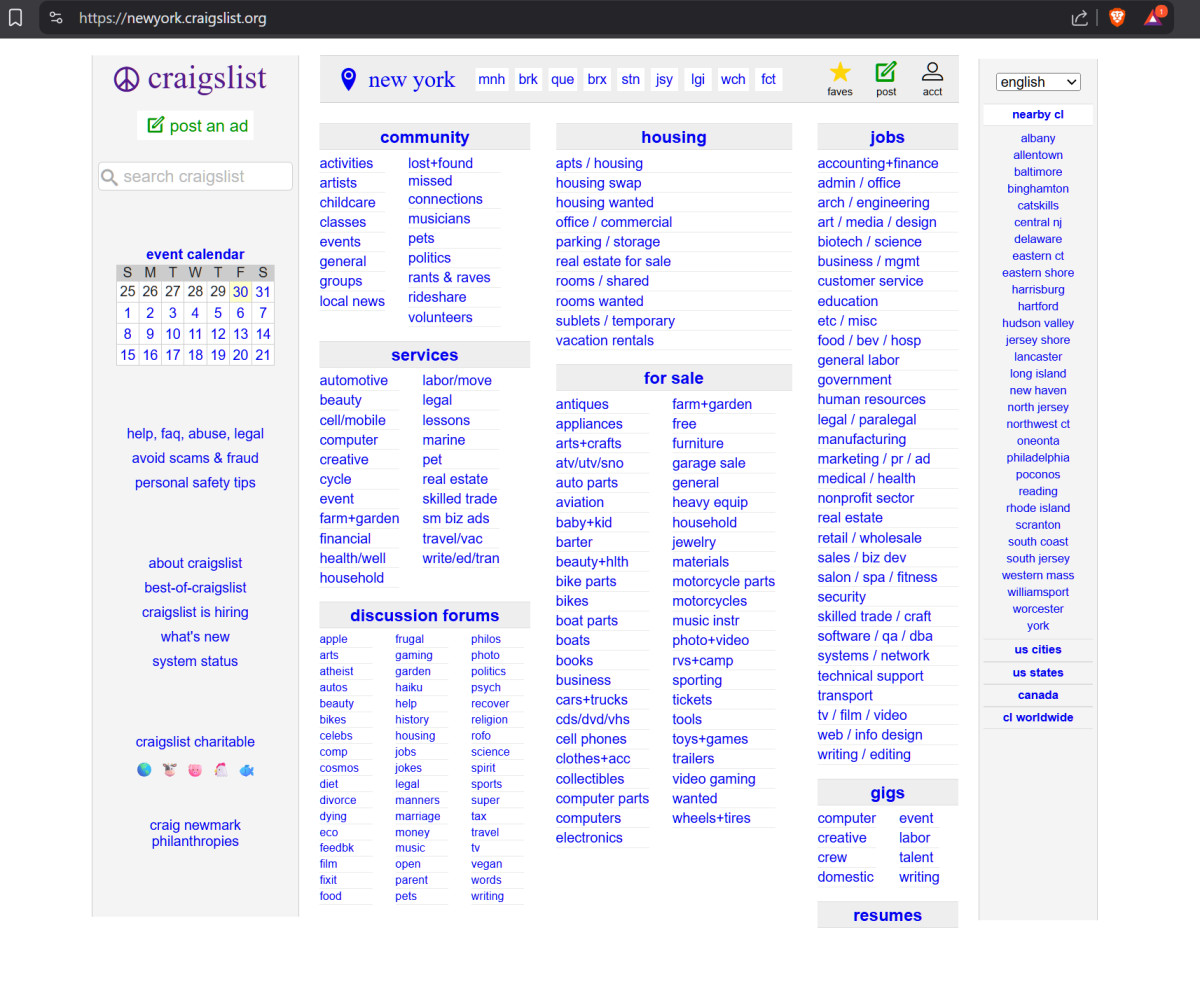
Task: Select the brk borough tab
Action: pyautogui.click(x=528, y=80)
